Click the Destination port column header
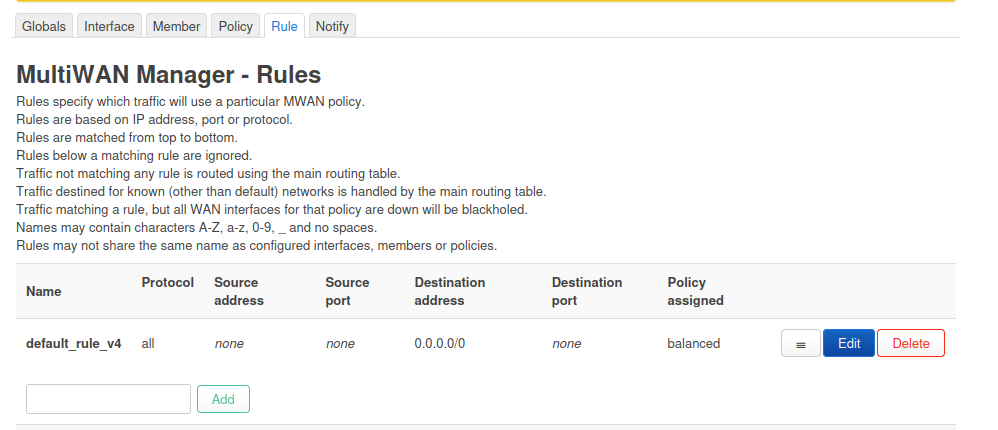The image size is (998, 430). [587, 291]
